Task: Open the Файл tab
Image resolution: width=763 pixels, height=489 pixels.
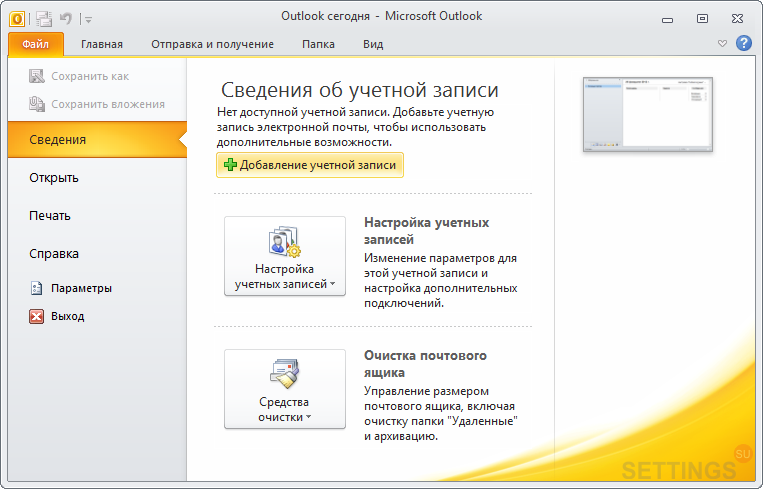Action: 36,44
